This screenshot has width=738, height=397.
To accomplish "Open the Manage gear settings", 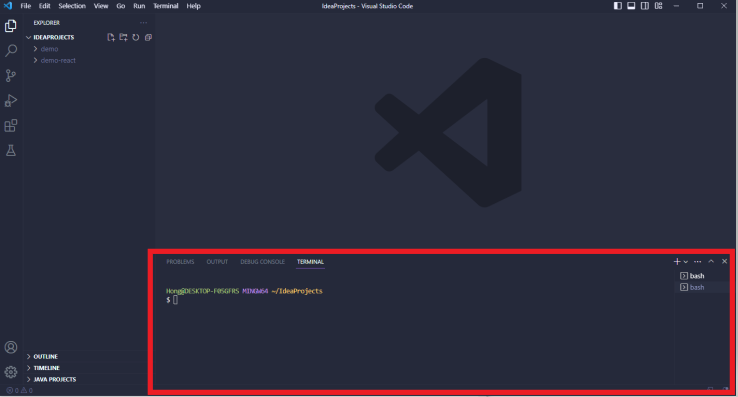I will (x=11, y=372).
